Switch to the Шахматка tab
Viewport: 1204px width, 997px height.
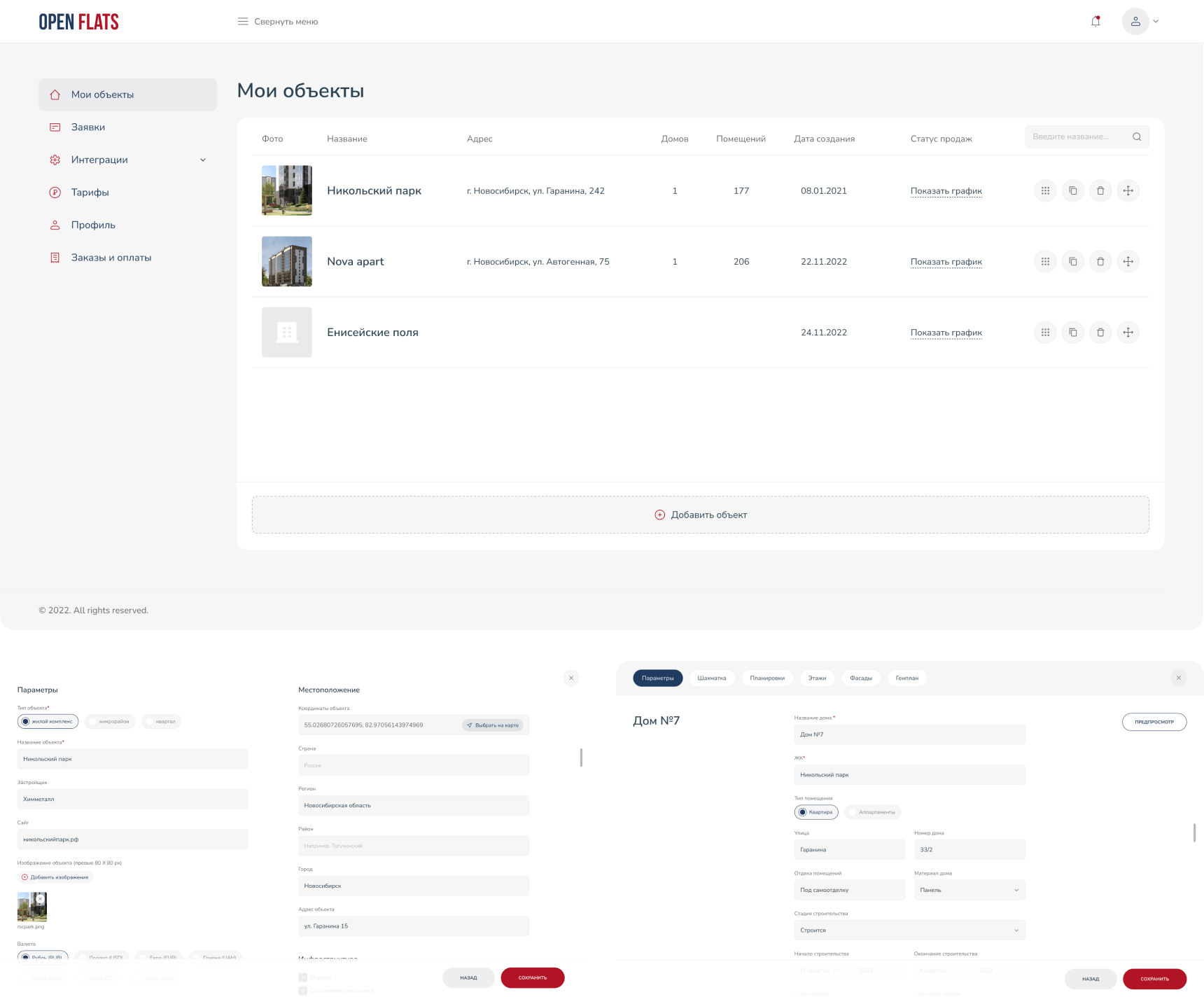pyautogui.click(x=711, y=678)
